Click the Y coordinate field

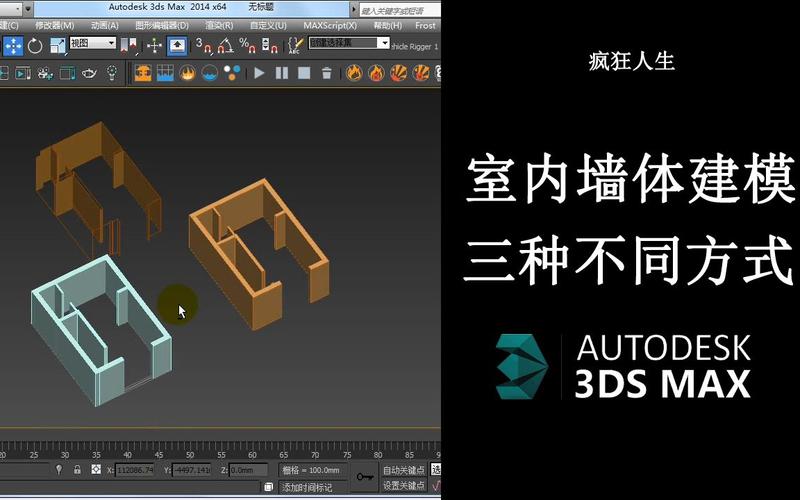(192, 470)
